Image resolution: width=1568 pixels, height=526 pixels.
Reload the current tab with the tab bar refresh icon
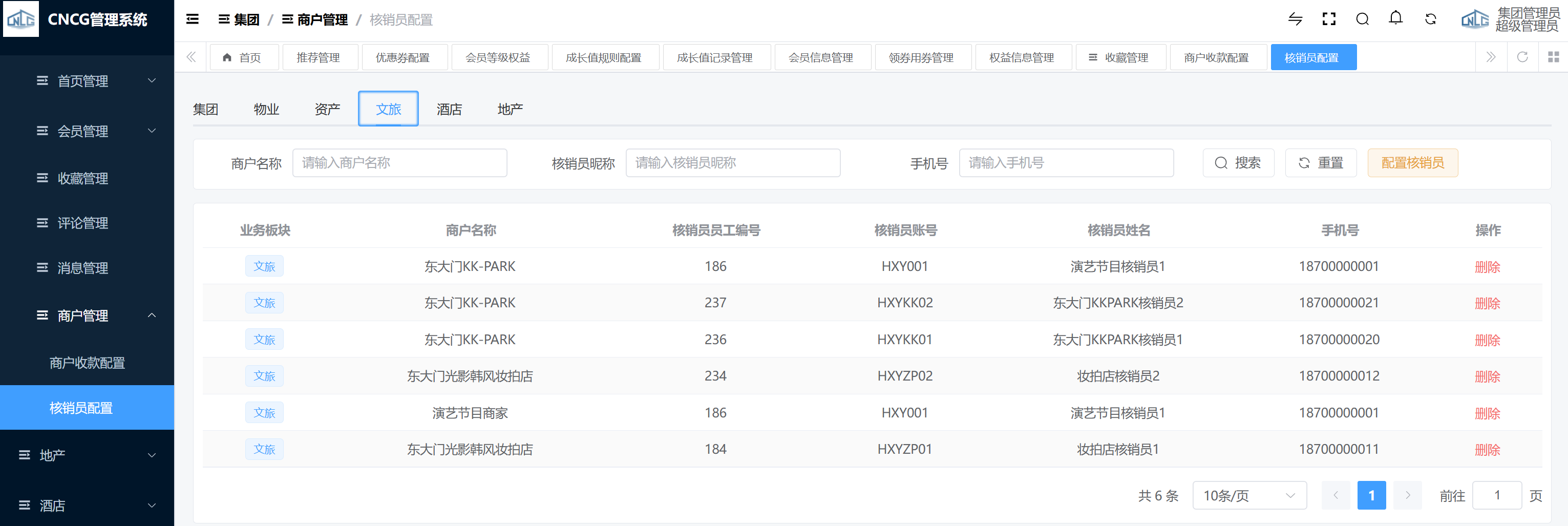tap(1522, 57)
